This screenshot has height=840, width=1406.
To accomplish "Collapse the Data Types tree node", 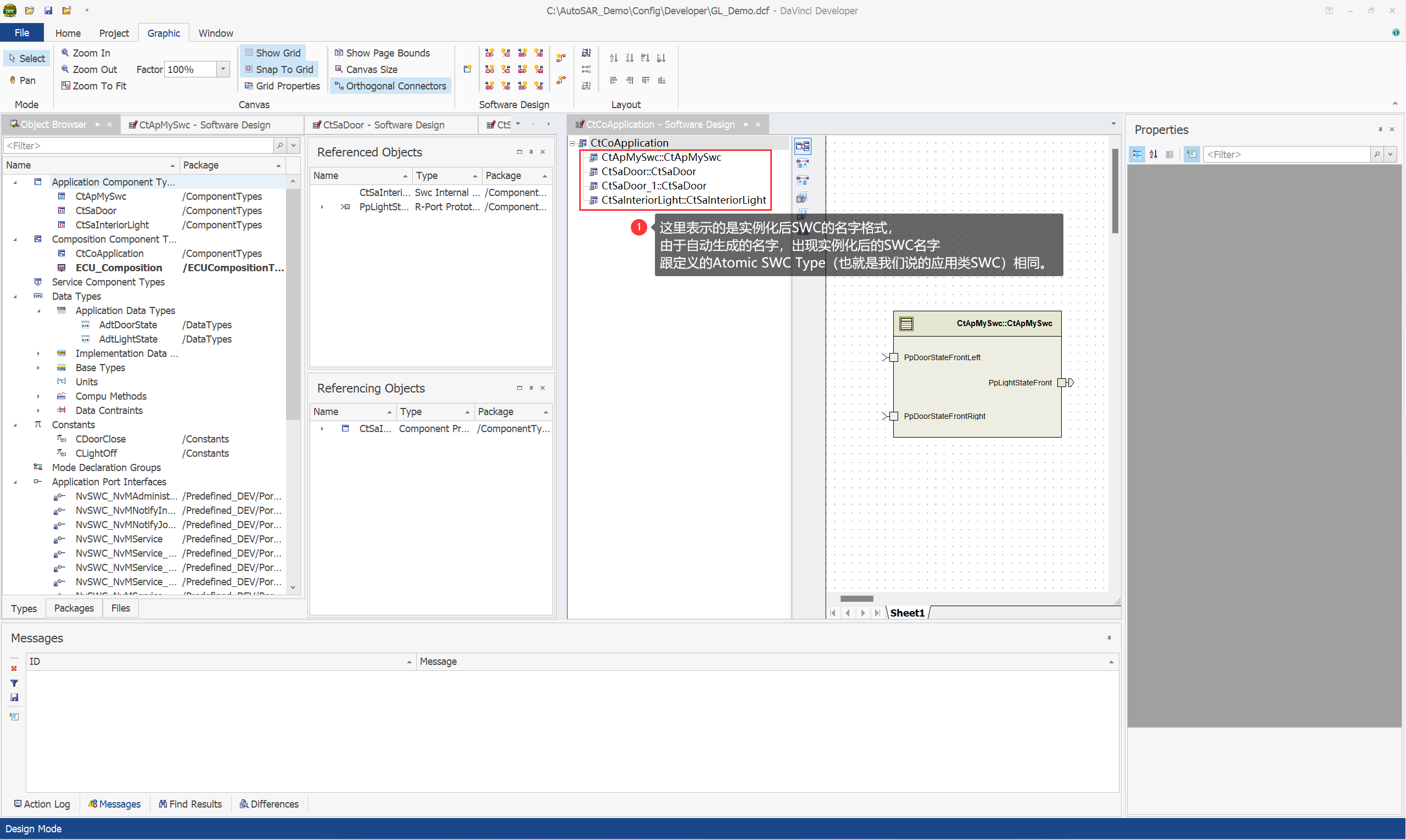I will click(x=15, y=296).
